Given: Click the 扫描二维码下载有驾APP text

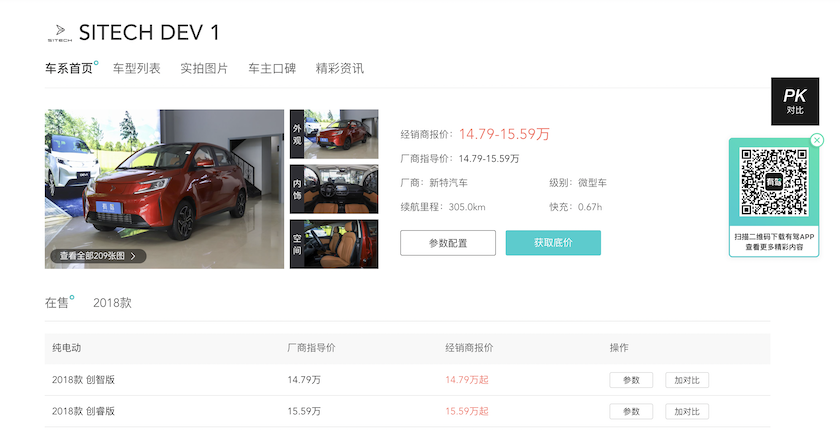Looking at the screenshot, I should [774, 236].
